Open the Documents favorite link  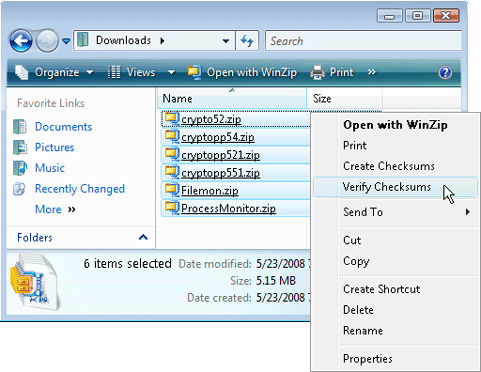point(63,127)
